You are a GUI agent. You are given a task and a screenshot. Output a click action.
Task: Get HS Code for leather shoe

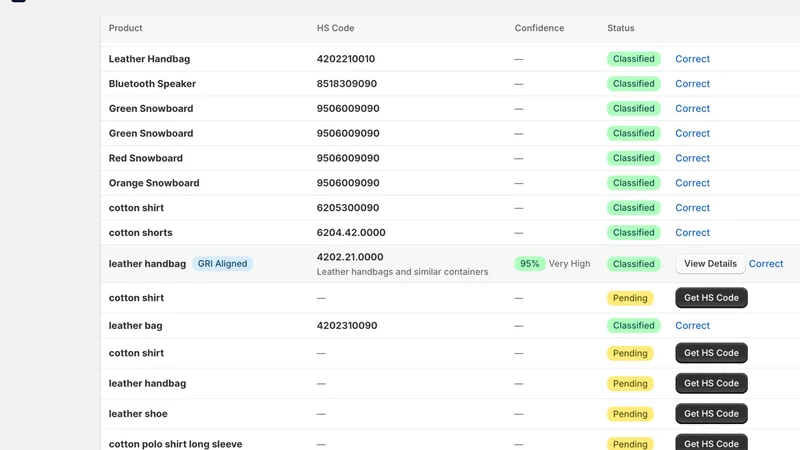(711, 414)
